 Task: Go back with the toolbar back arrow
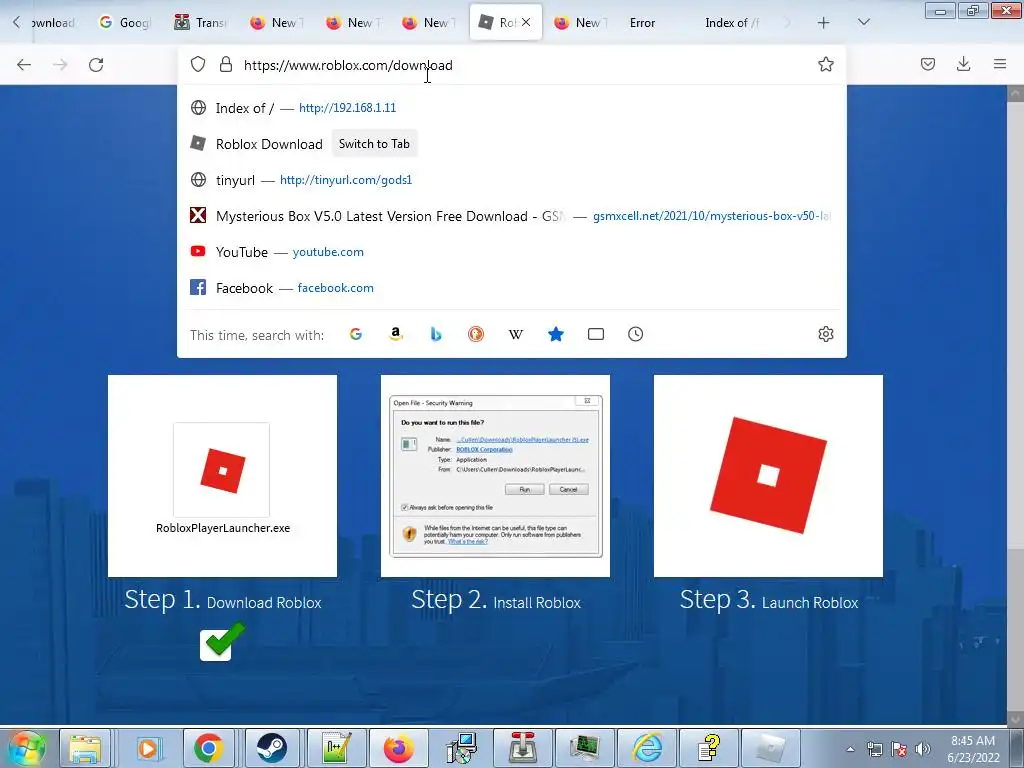(24, 65)
